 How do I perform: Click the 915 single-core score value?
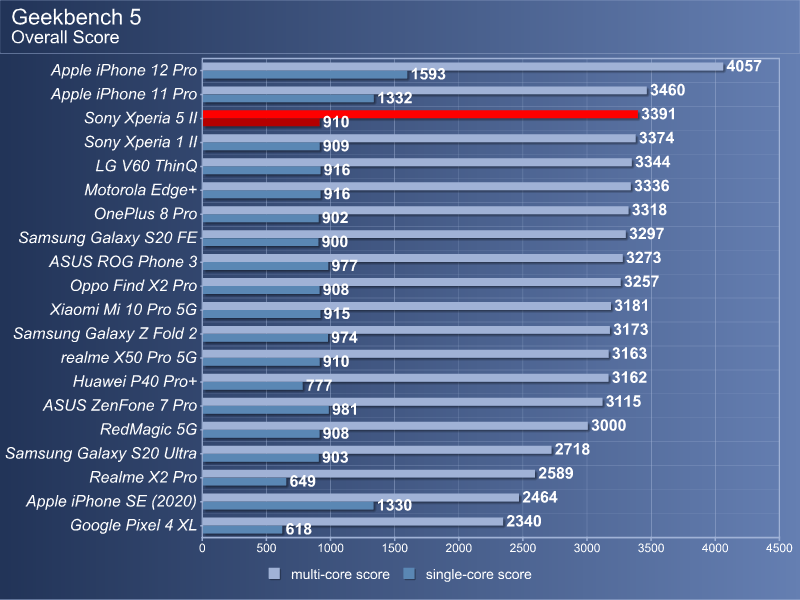337,314
